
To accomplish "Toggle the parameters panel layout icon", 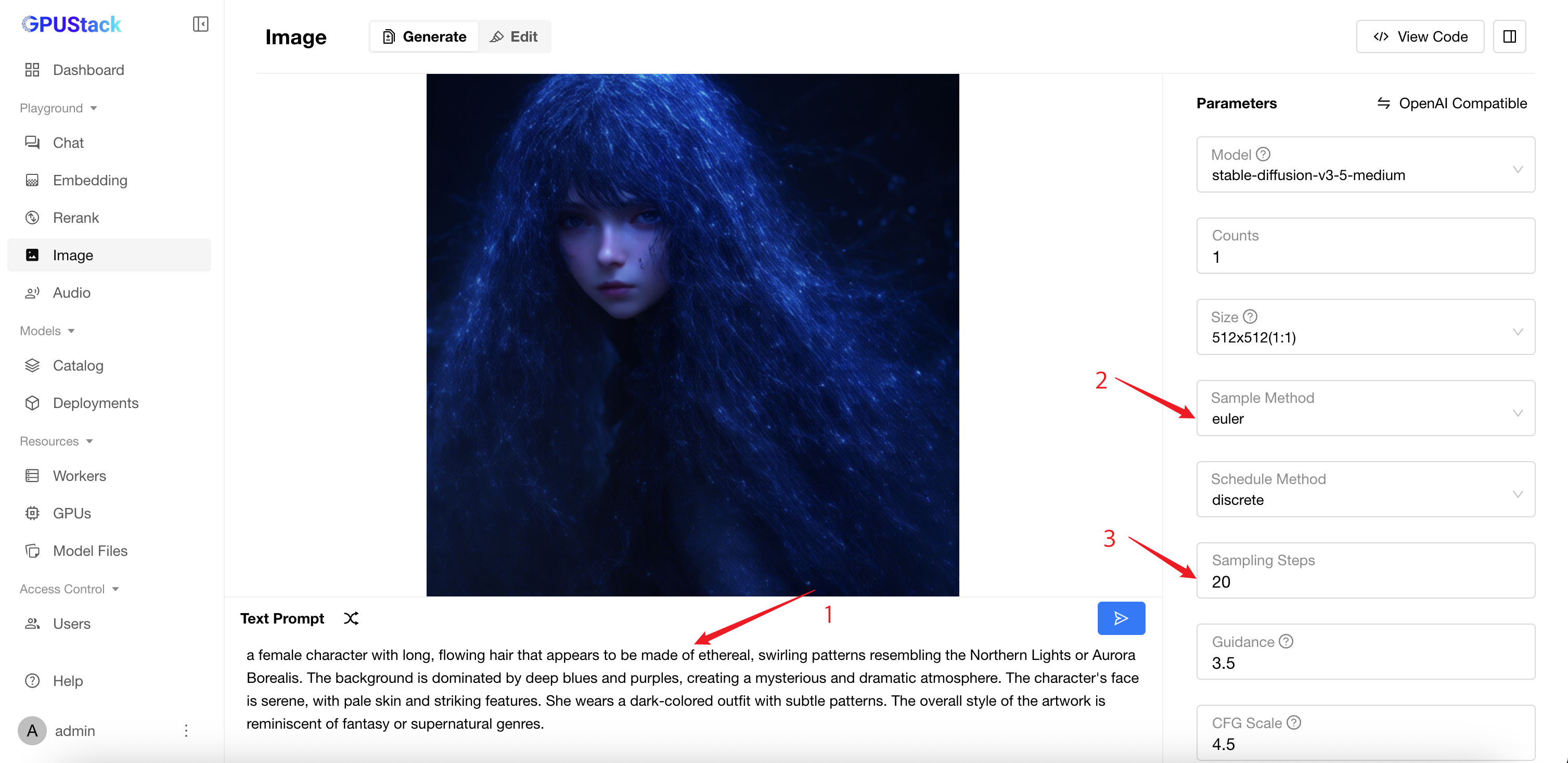I will pos(1509,36).
